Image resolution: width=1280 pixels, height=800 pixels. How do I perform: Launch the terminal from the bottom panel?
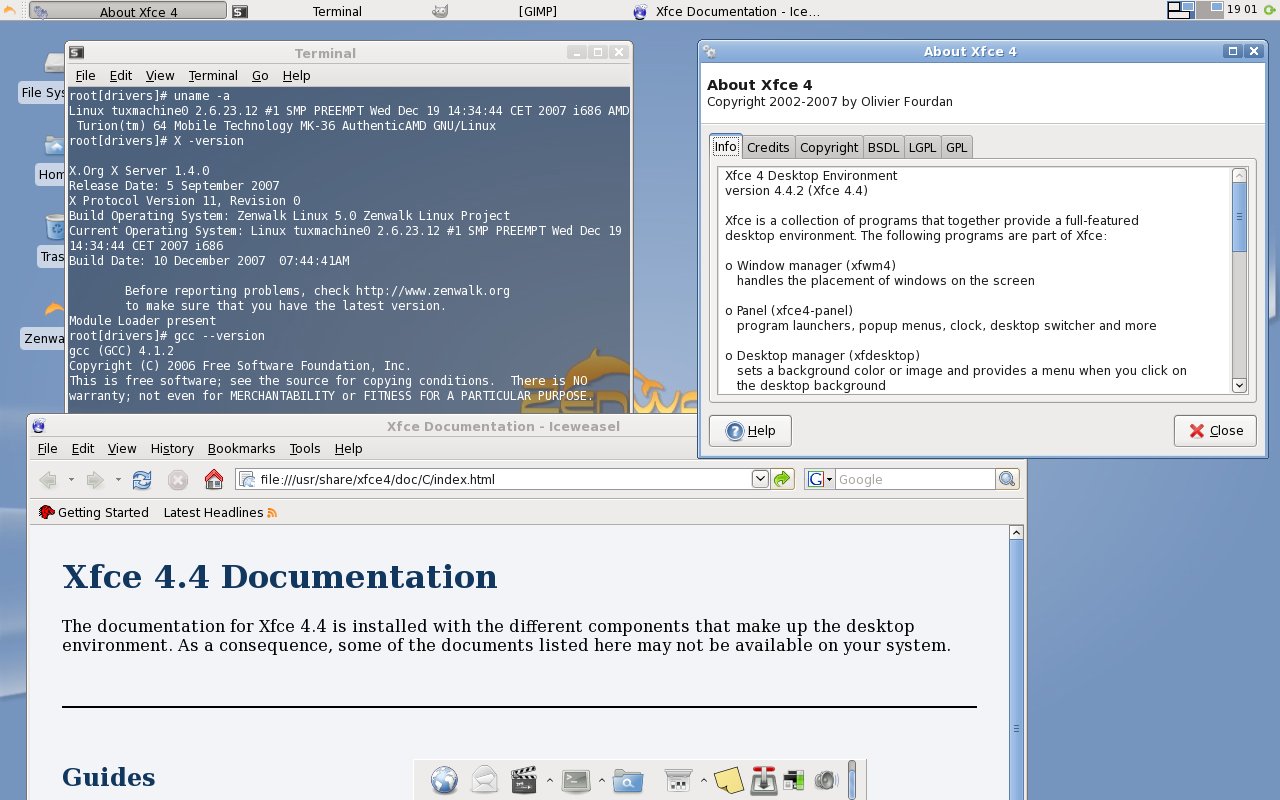pyautogui.click(x=576, y=780)
